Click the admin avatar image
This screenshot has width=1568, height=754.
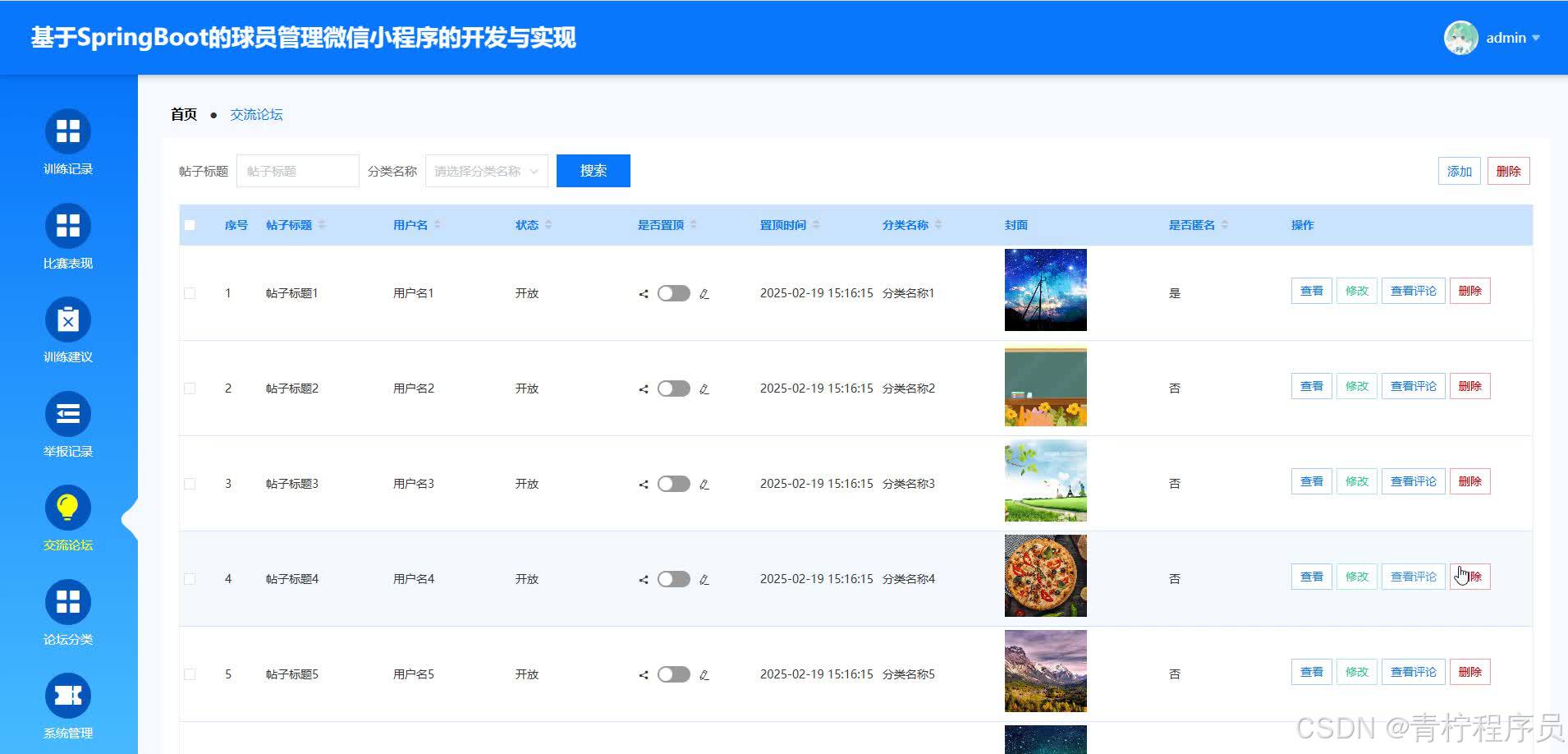pos(1460,38)
